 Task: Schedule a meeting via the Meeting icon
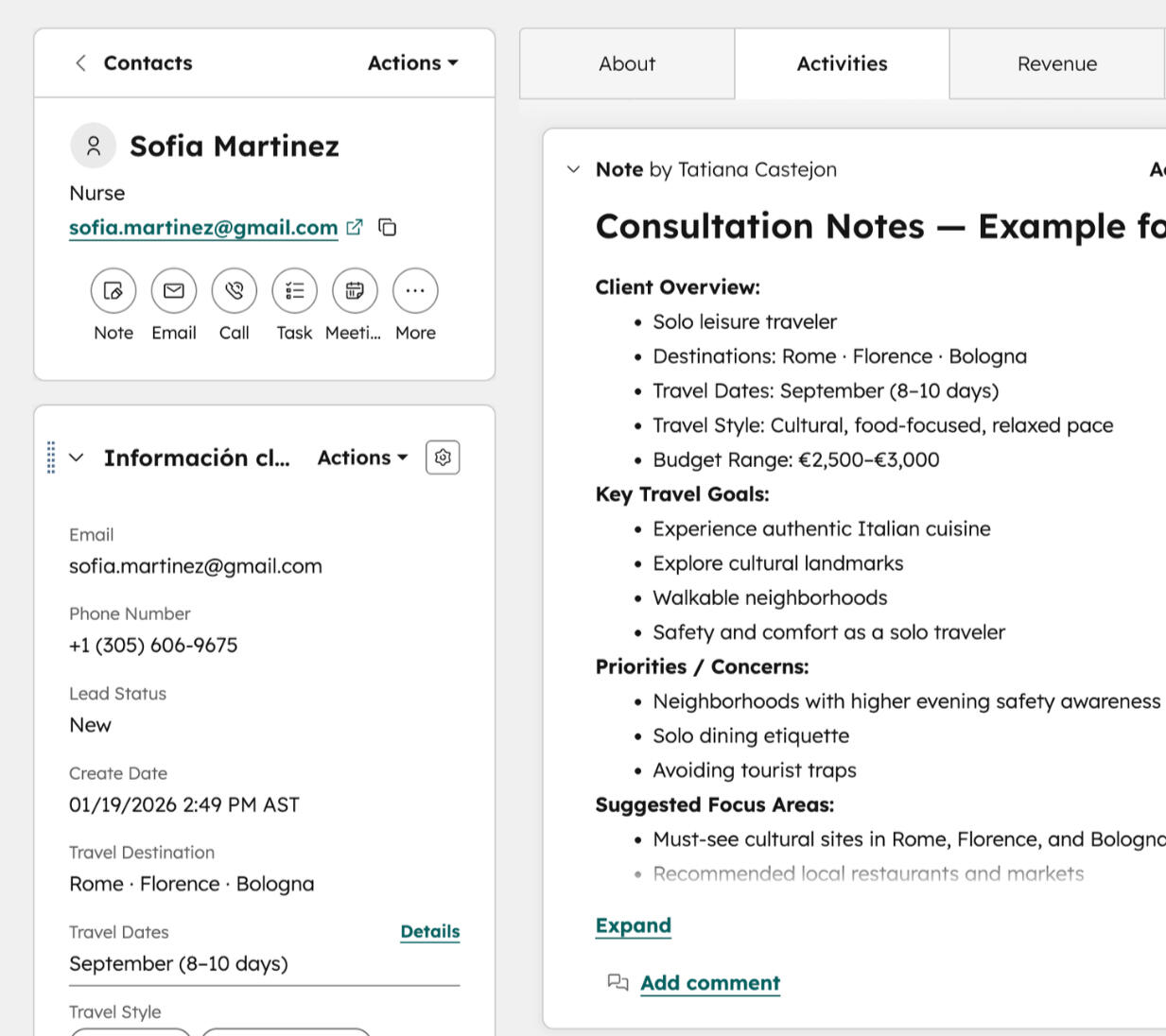[x=355, y=291]
